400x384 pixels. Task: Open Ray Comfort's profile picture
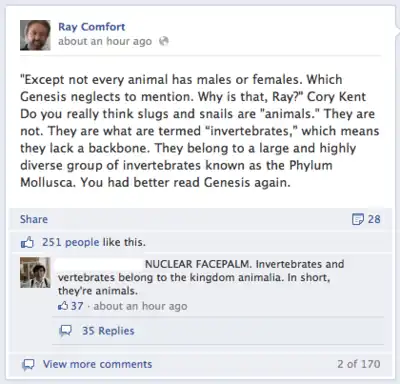35,35
